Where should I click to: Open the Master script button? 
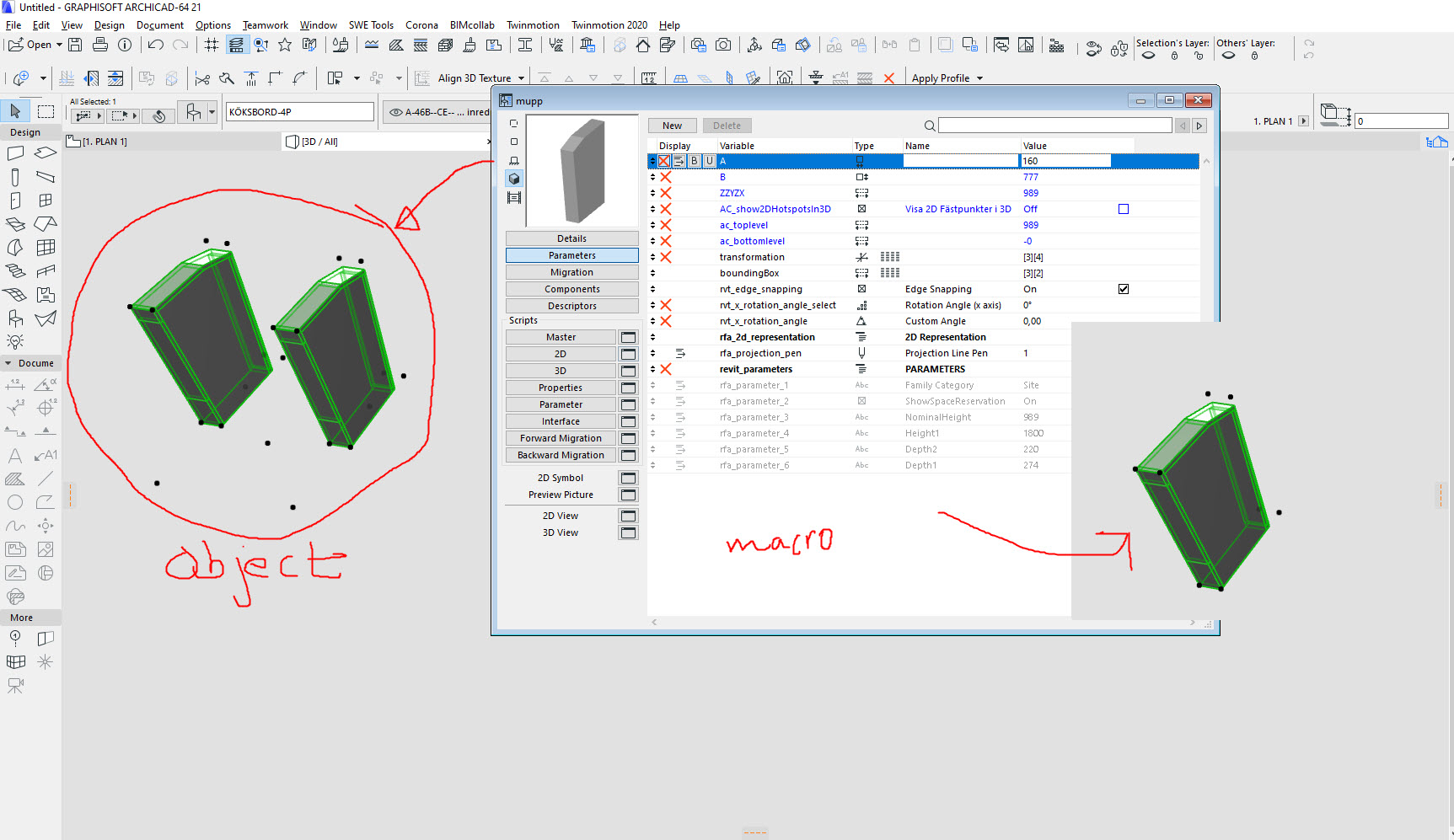click(561, 337)
